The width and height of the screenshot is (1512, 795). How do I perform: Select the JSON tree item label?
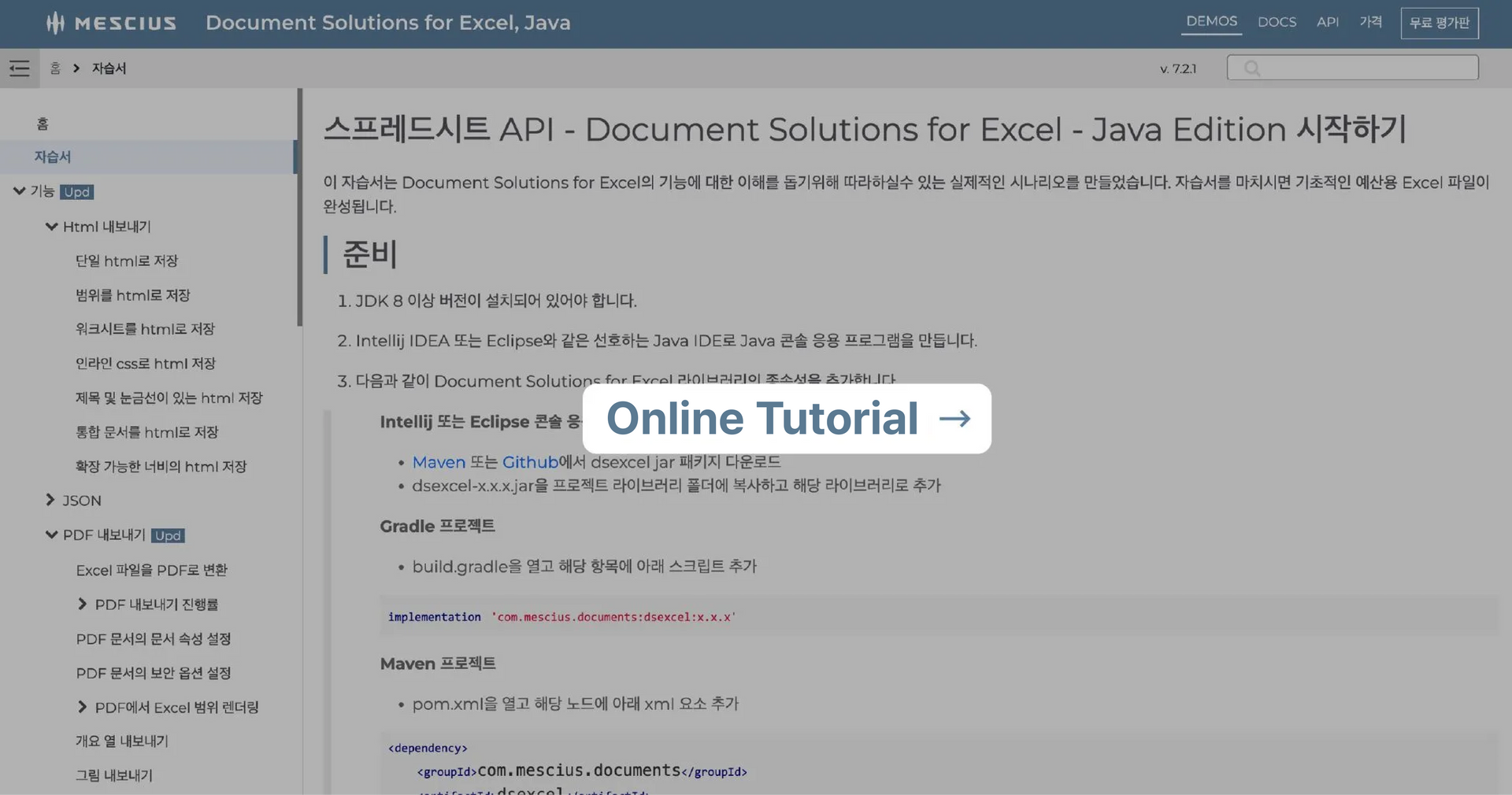coord(82,501)
